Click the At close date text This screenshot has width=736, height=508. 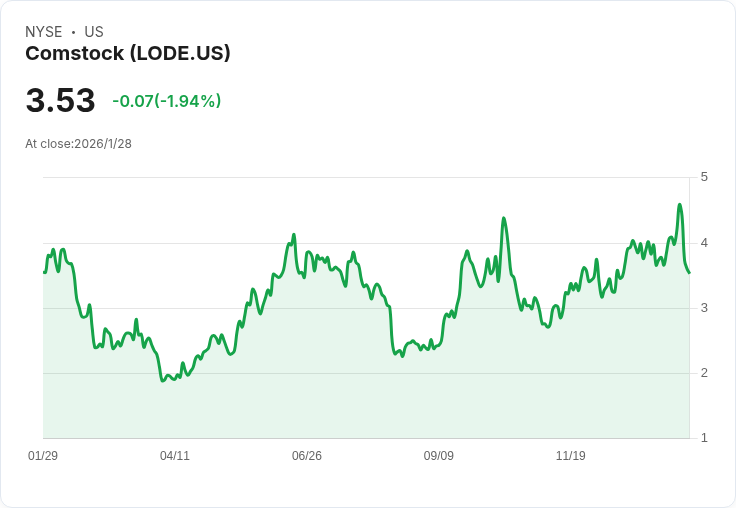(78, 144)
